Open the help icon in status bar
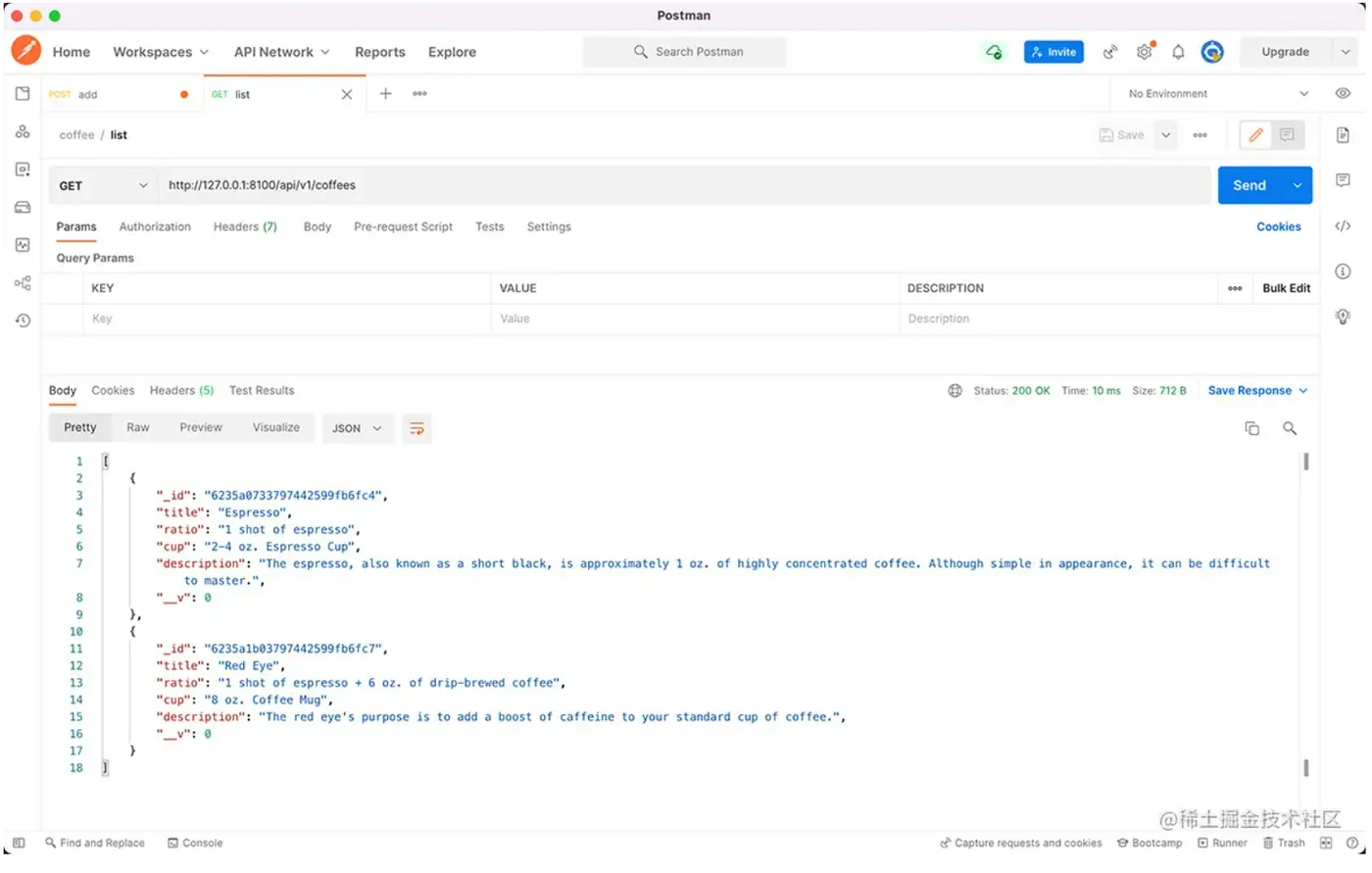Image resolution: width=1372 pixels, height=873 pixels. (x=1351, y=843)
